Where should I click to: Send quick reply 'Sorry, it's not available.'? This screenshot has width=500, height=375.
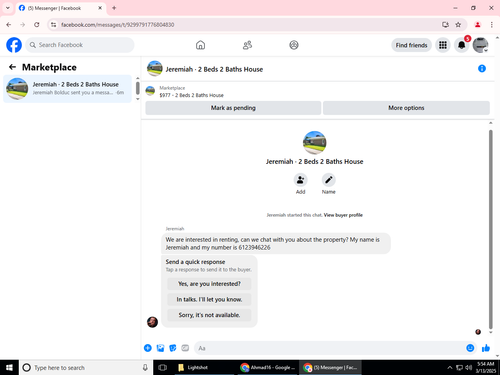209,315
